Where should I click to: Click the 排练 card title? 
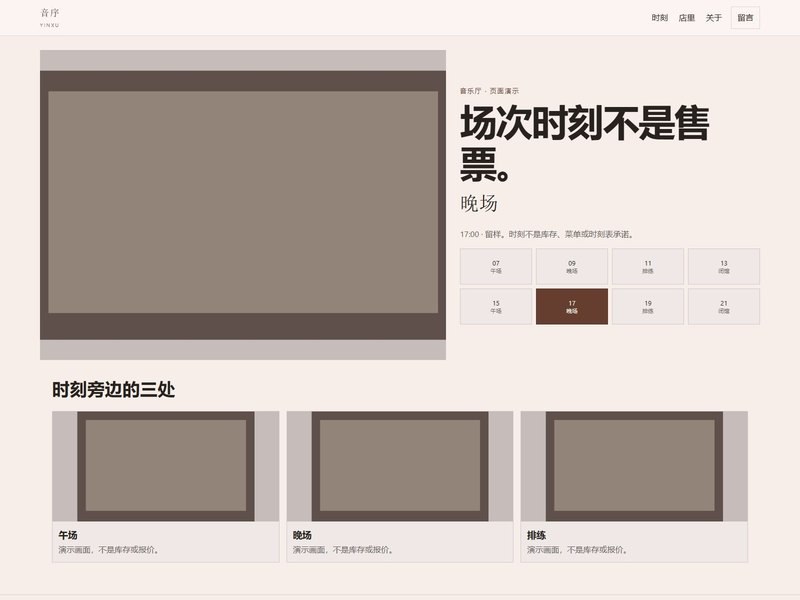[536, 535]
